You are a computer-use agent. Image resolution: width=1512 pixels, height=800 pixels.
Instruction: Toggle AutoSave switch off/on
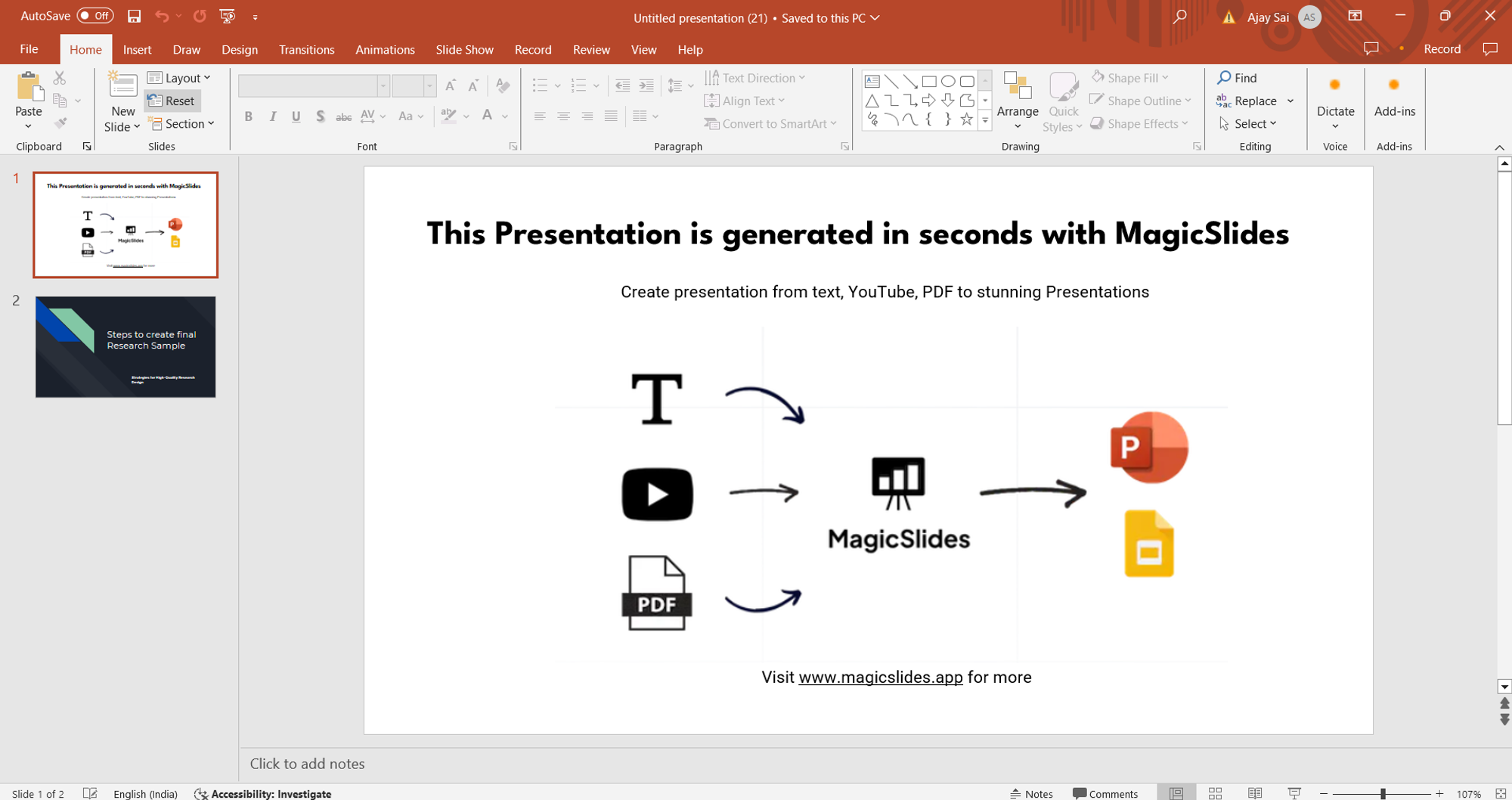point(94,16)
